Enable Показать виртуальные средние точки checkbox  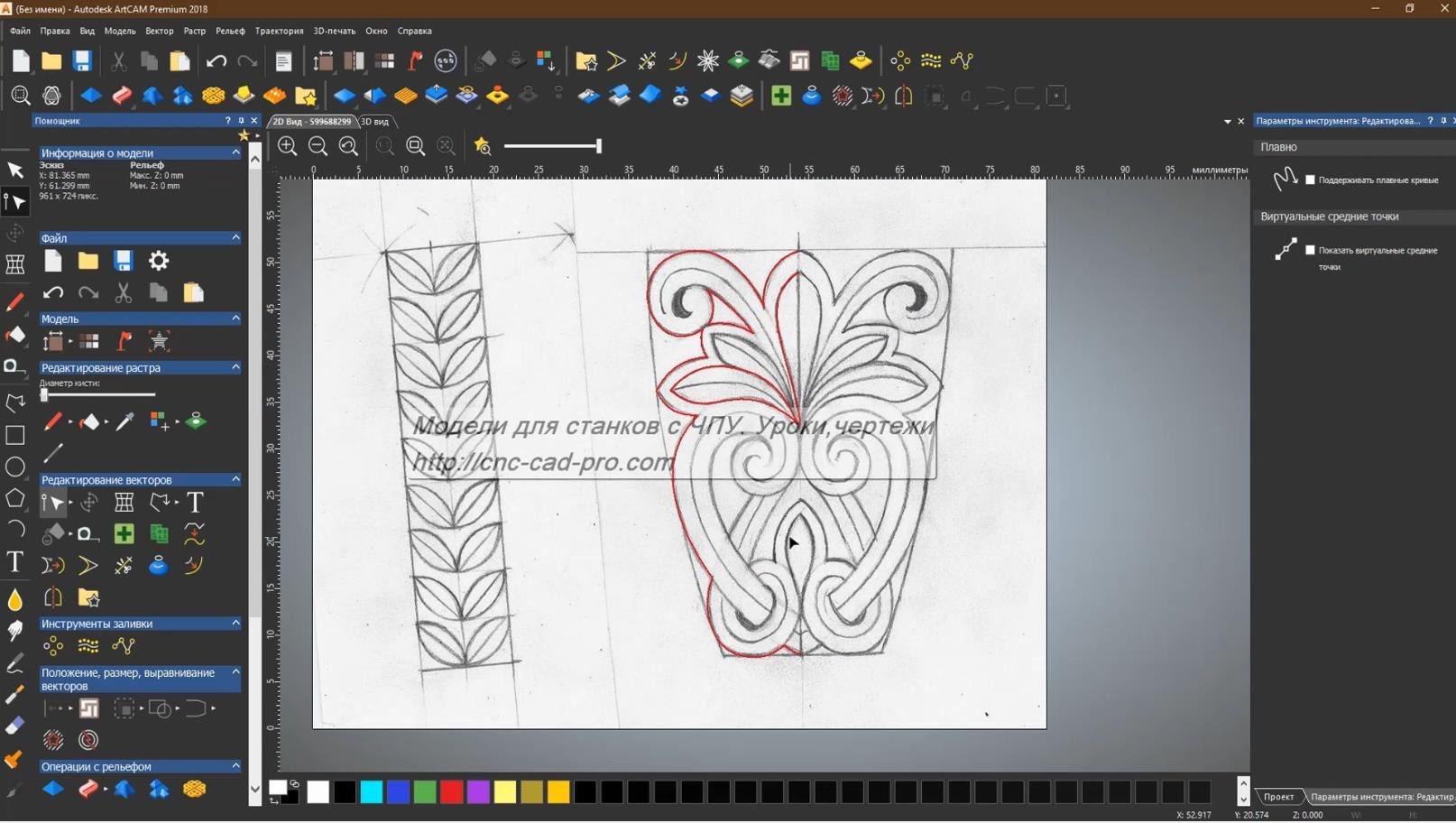tap(1311, 250)
